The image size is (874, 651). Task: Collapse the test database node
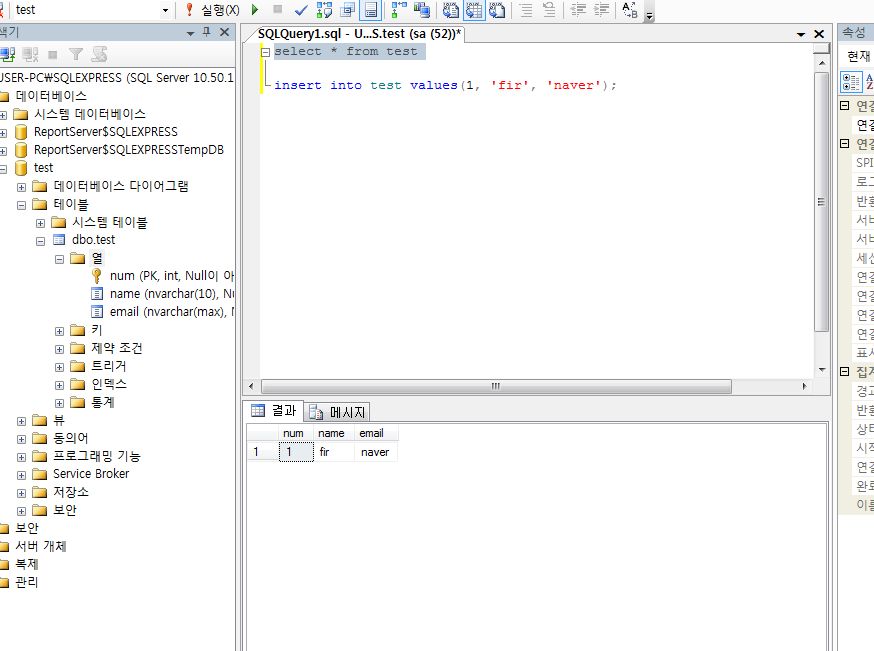[3, 169]
